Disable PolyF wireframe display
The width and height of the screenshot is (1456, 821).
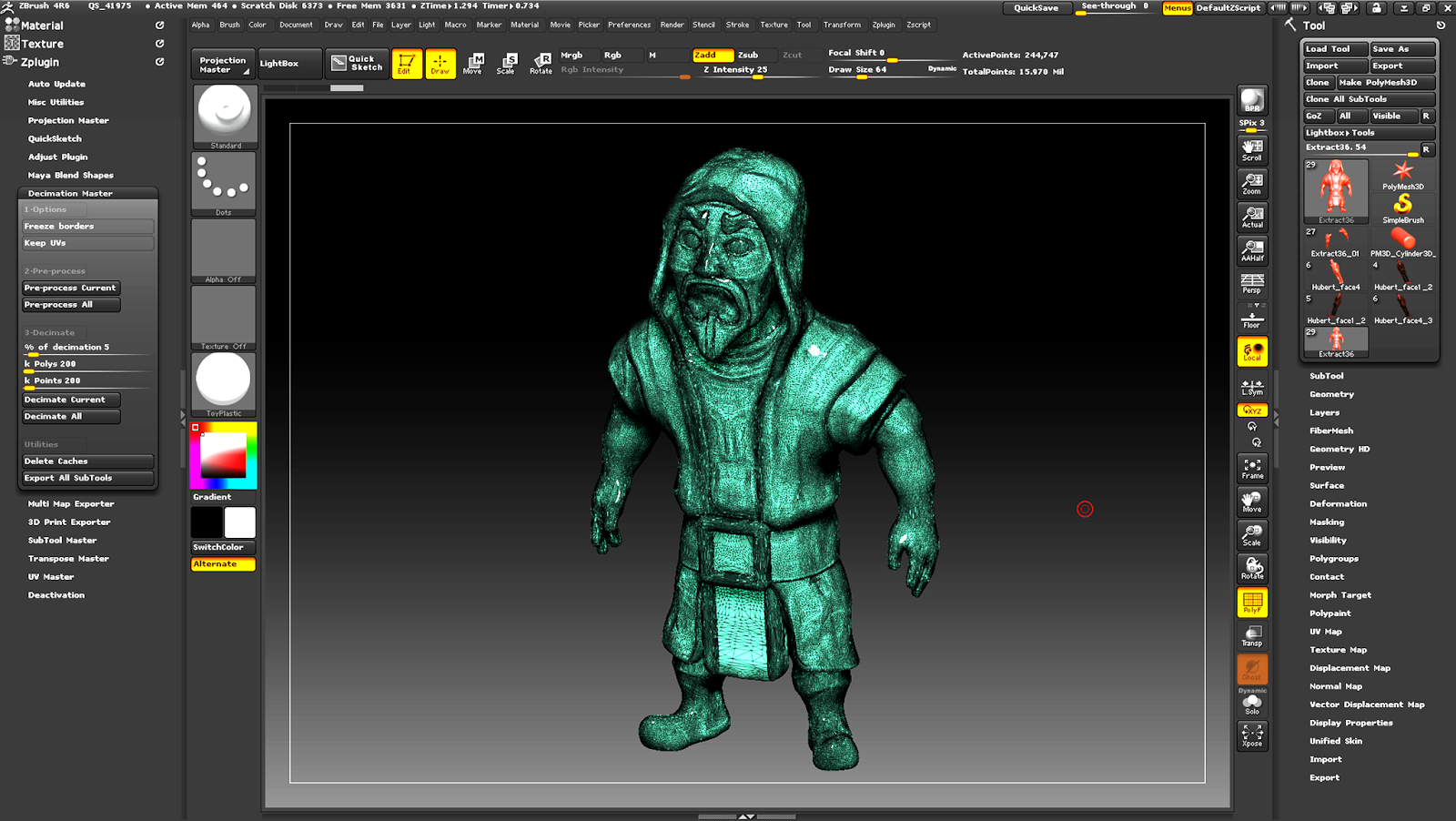click(x=1252, y=602)
